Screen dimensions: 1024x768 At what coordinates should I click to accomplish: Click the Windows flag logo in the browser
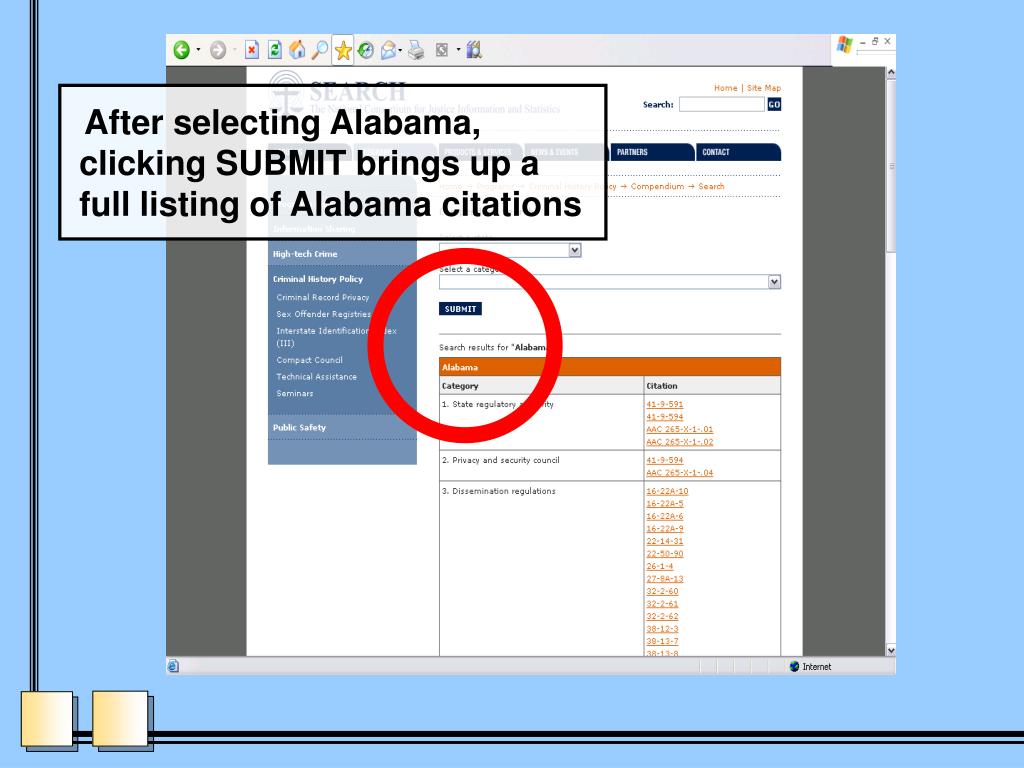[x=844, y=44]
